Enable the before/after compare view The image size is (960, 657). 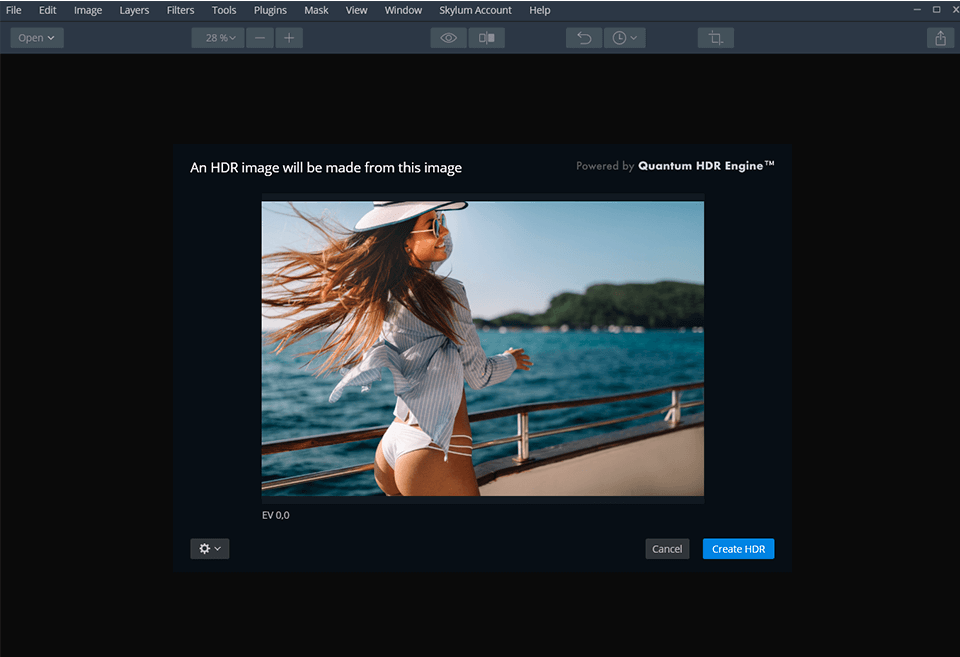click(x=487, y=37)
